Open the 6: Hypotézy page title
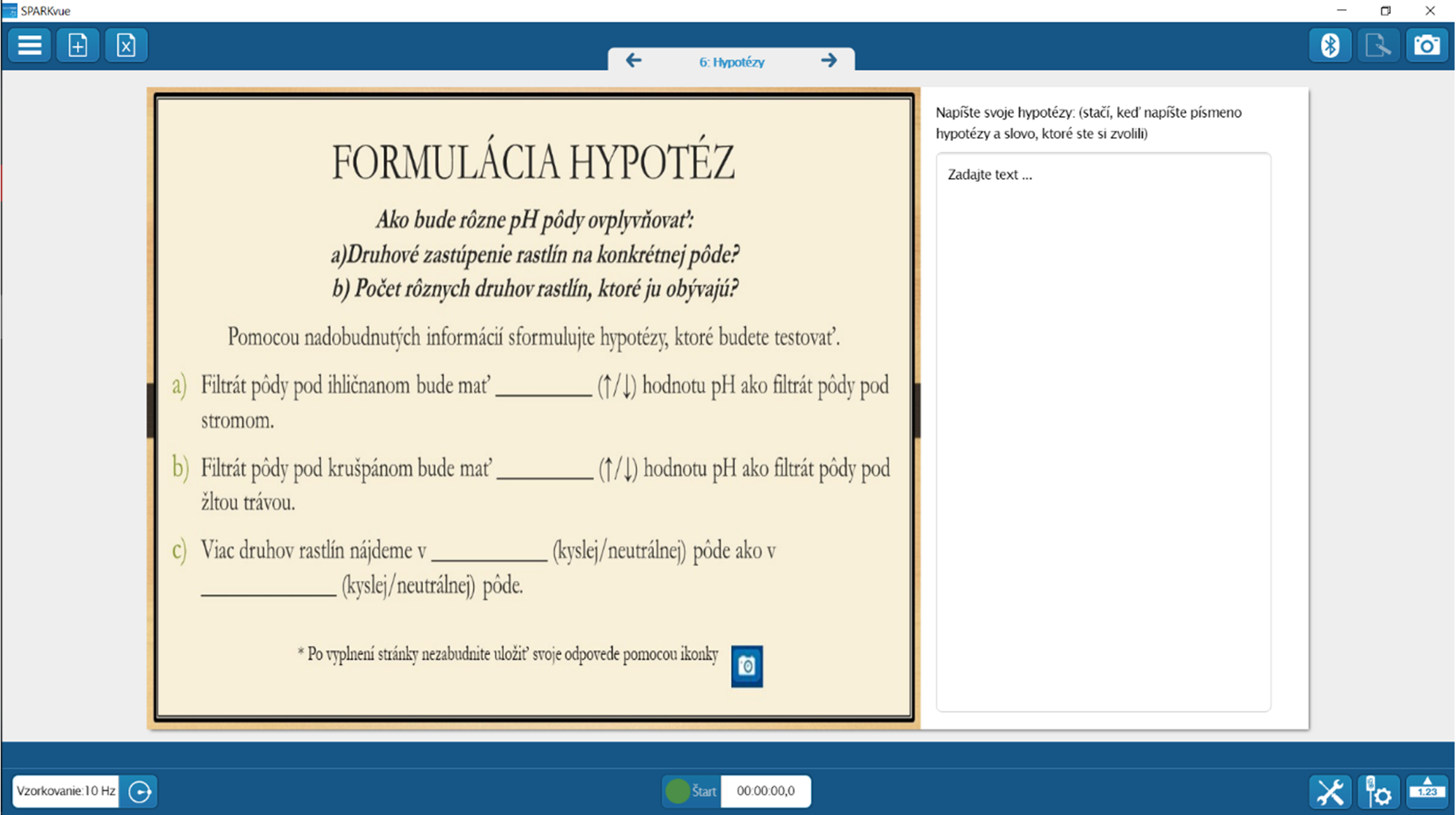Screen dimensions: 1456x815 point(731,62)
